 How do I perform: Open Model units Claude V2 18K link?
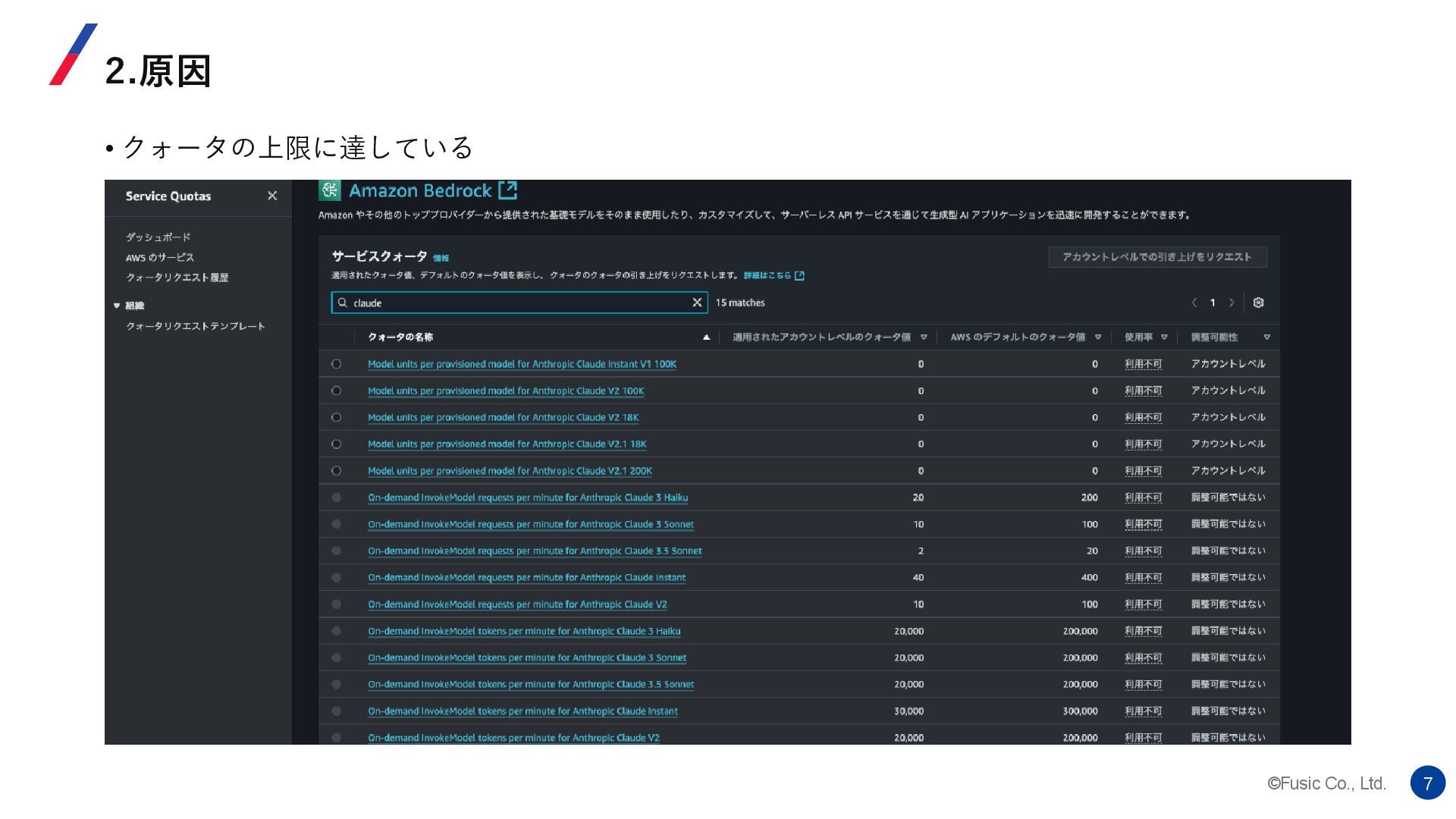pyautogui.click(x=503, y=417)
